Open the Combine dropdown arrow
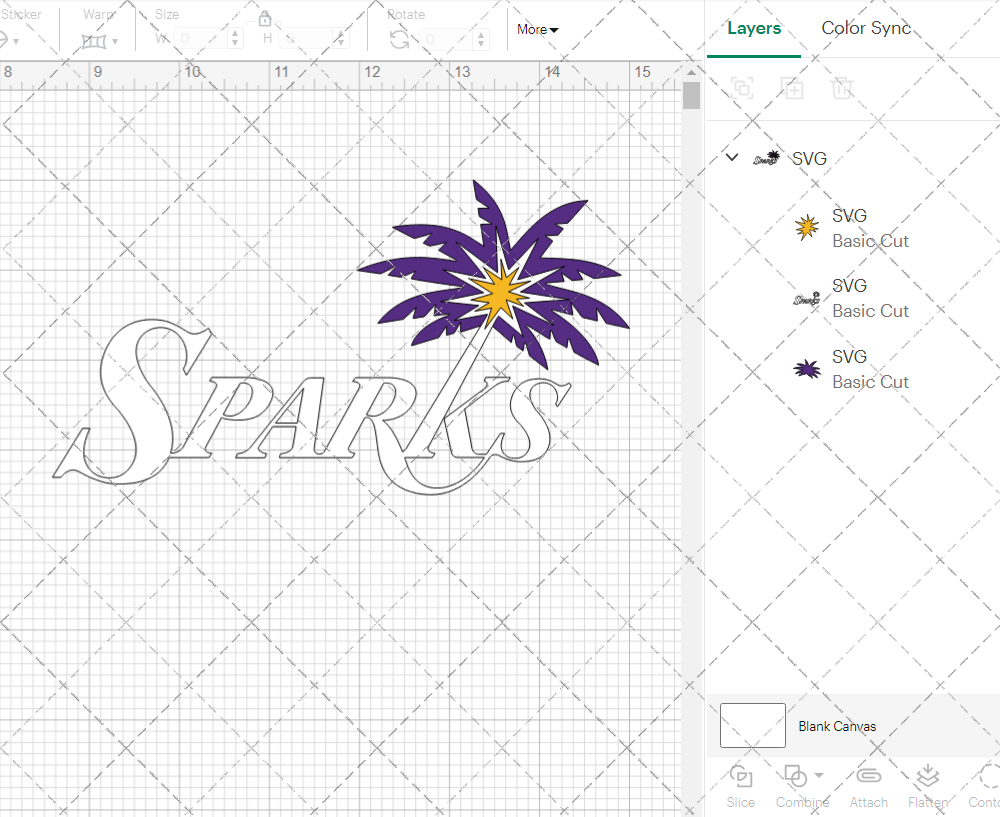The width and height of the screenshot is (1000, 817). (x=819, y=775)
